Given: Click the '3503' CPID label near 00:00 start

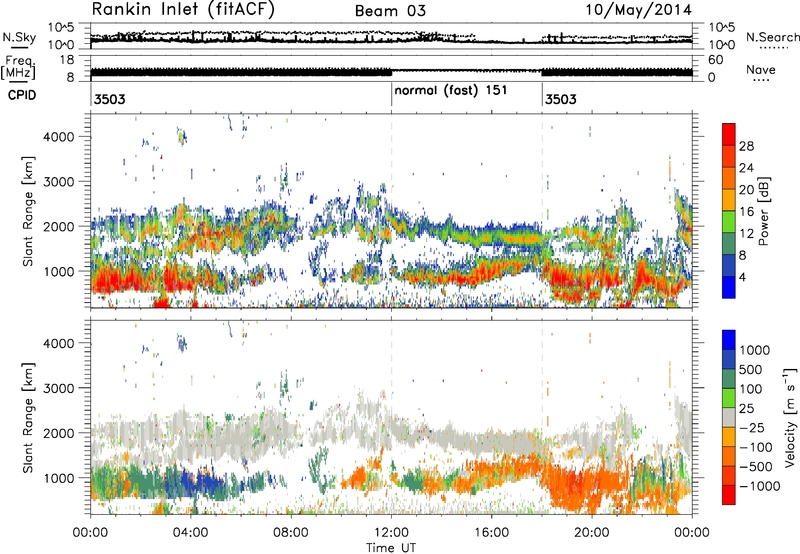Looking at the screenshot, I should click(109, 99).
